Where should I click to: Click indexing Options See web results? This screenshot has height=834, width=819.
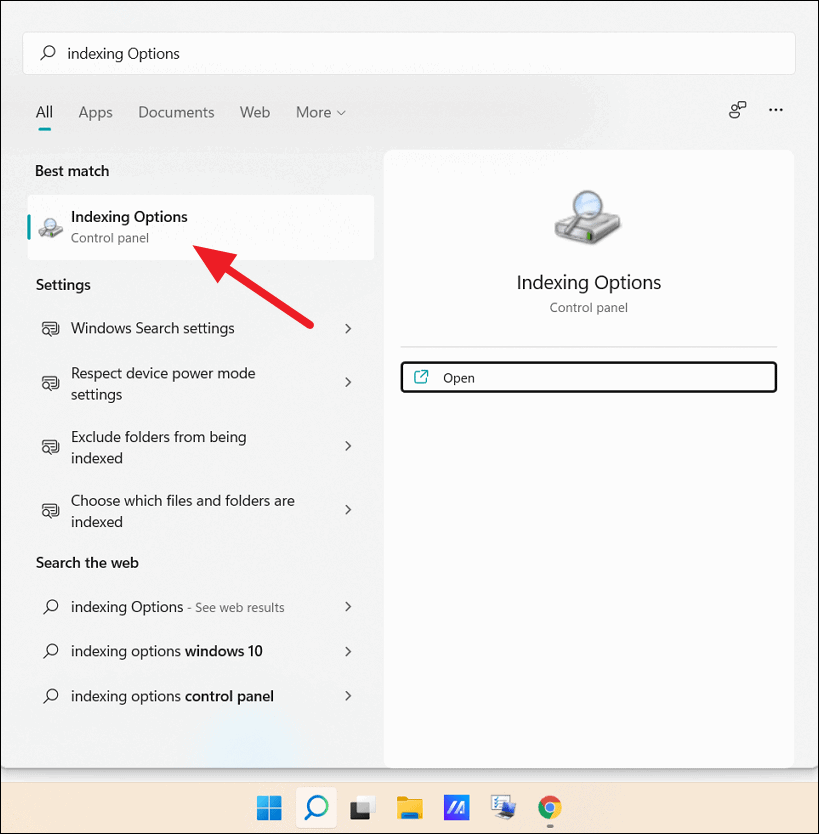pyautogui.click(x=201, y=607)
